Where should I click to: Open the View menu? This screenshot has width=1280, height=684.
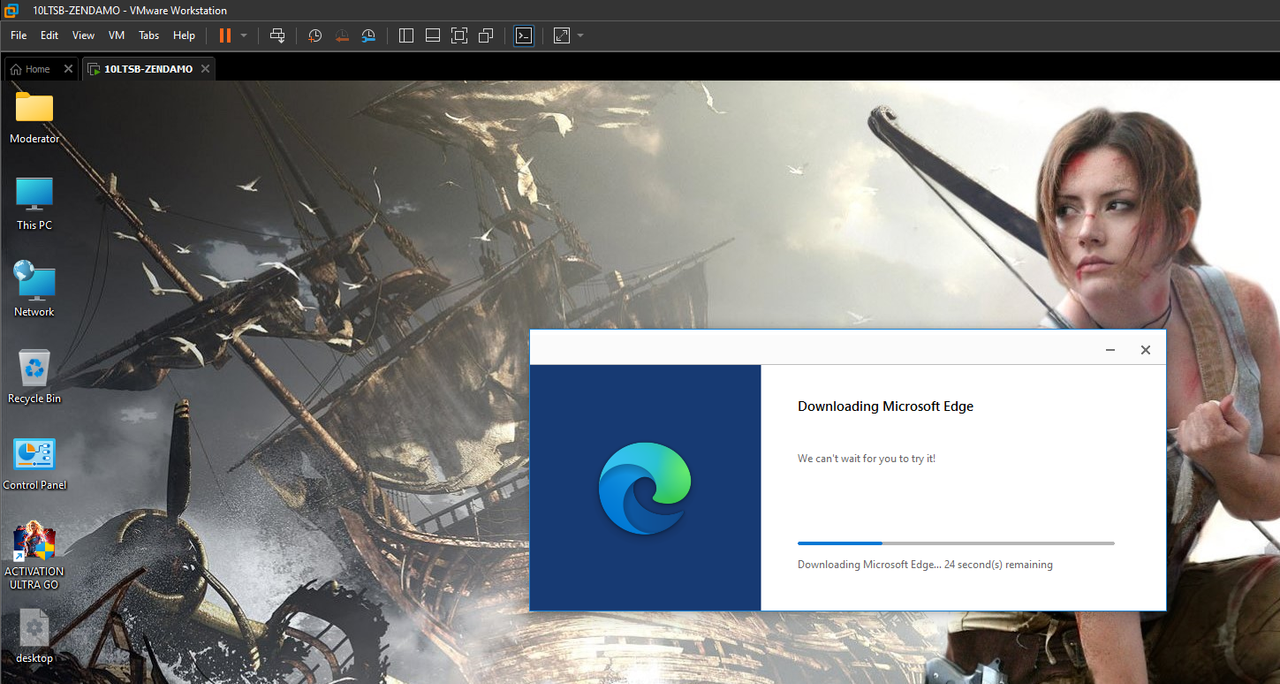coord(84,35)
